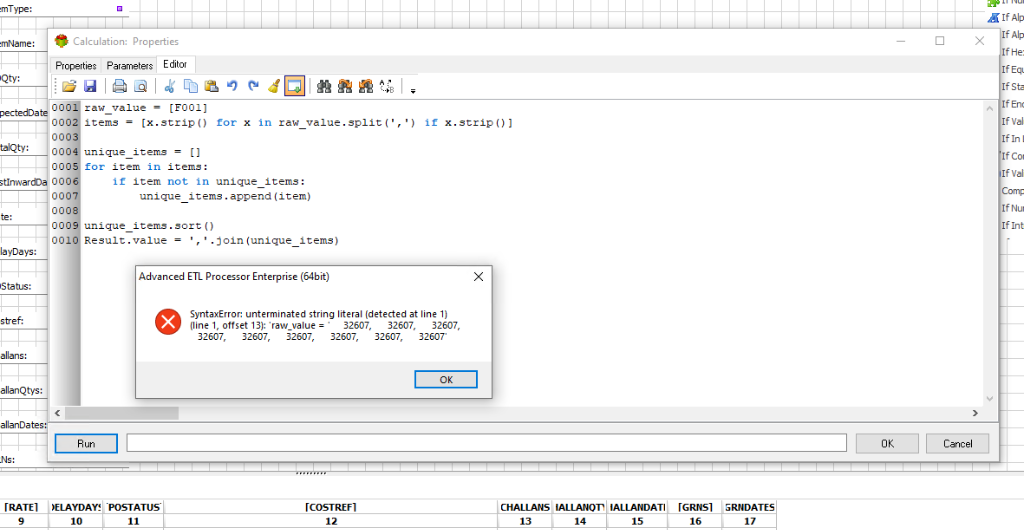The image size is (1024, 530).
Task: Click the second orange binoculars search icon
Action: point(345,86)
